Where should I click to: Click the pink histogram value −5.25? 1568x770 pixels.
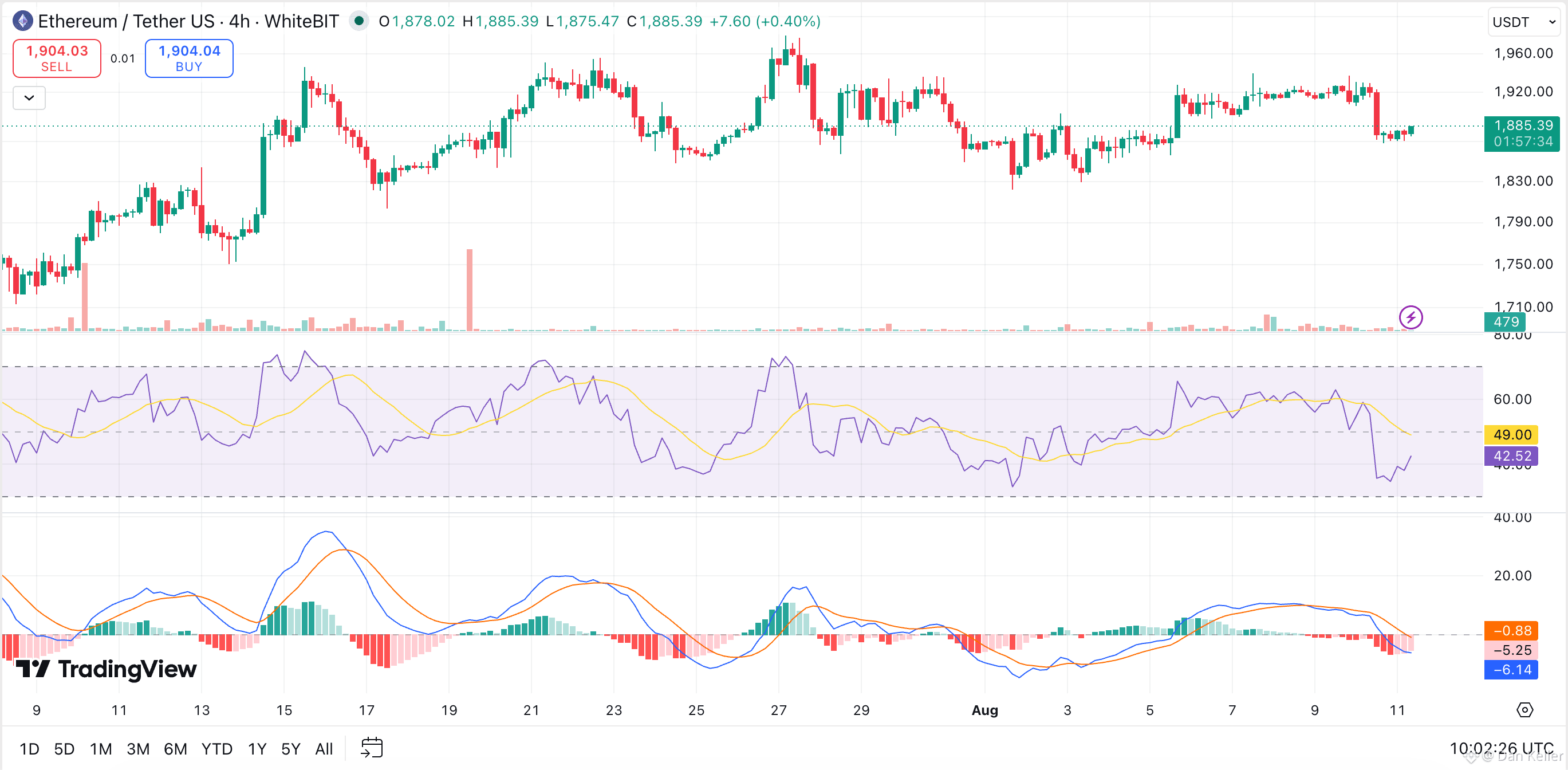click(x=1512, y=650)
